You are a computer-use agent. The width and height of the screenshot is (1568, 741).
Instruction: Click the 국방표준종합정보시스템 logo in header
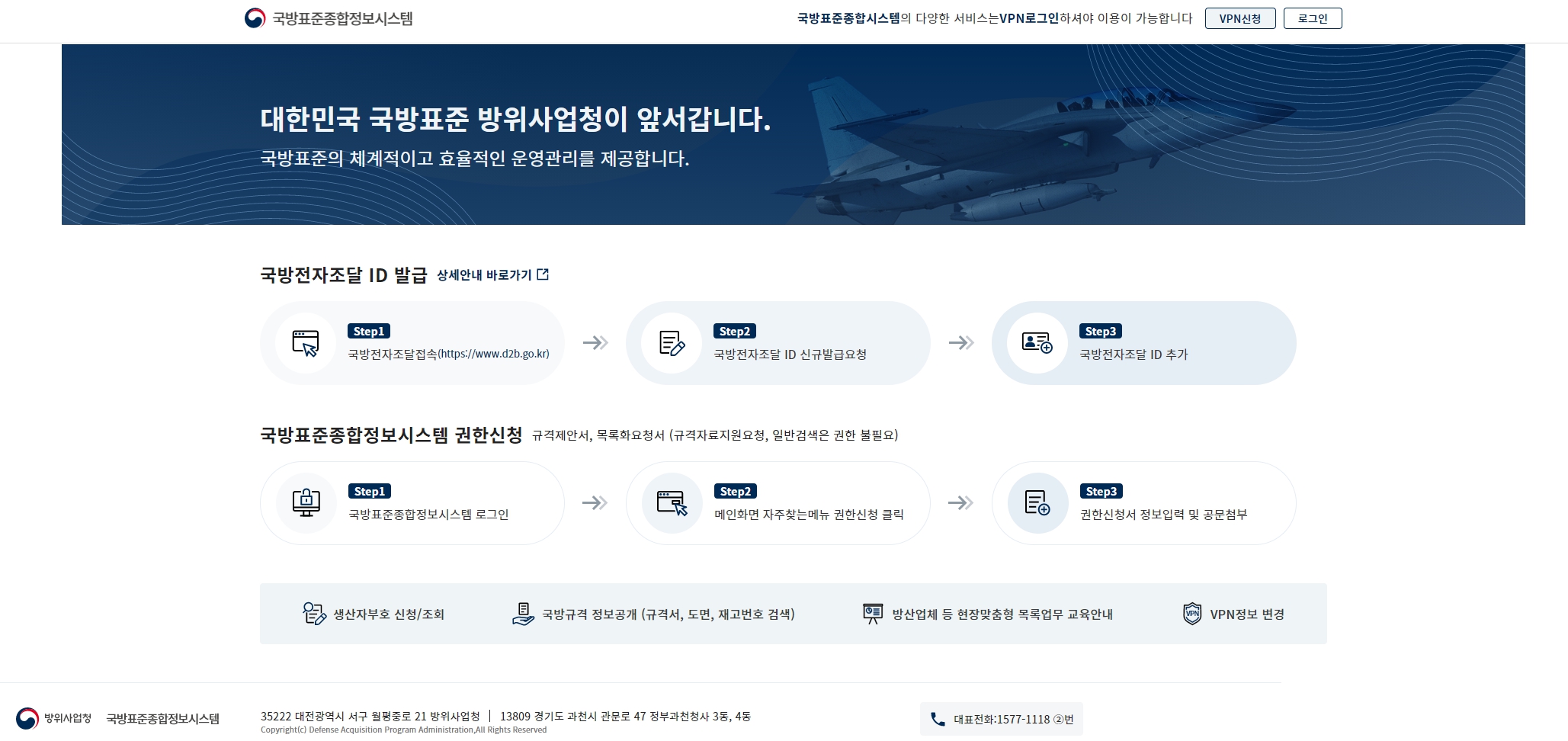[329, 18]
